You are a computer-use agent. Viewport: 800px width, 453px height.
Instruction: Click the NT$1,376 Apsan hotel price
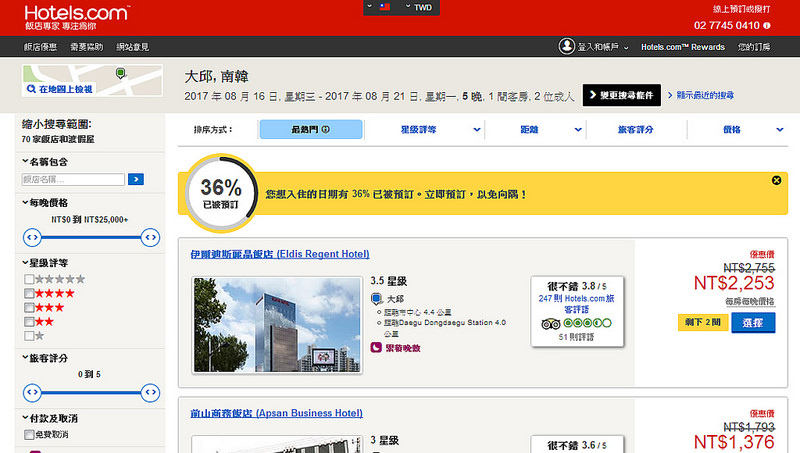coord(734,442)
